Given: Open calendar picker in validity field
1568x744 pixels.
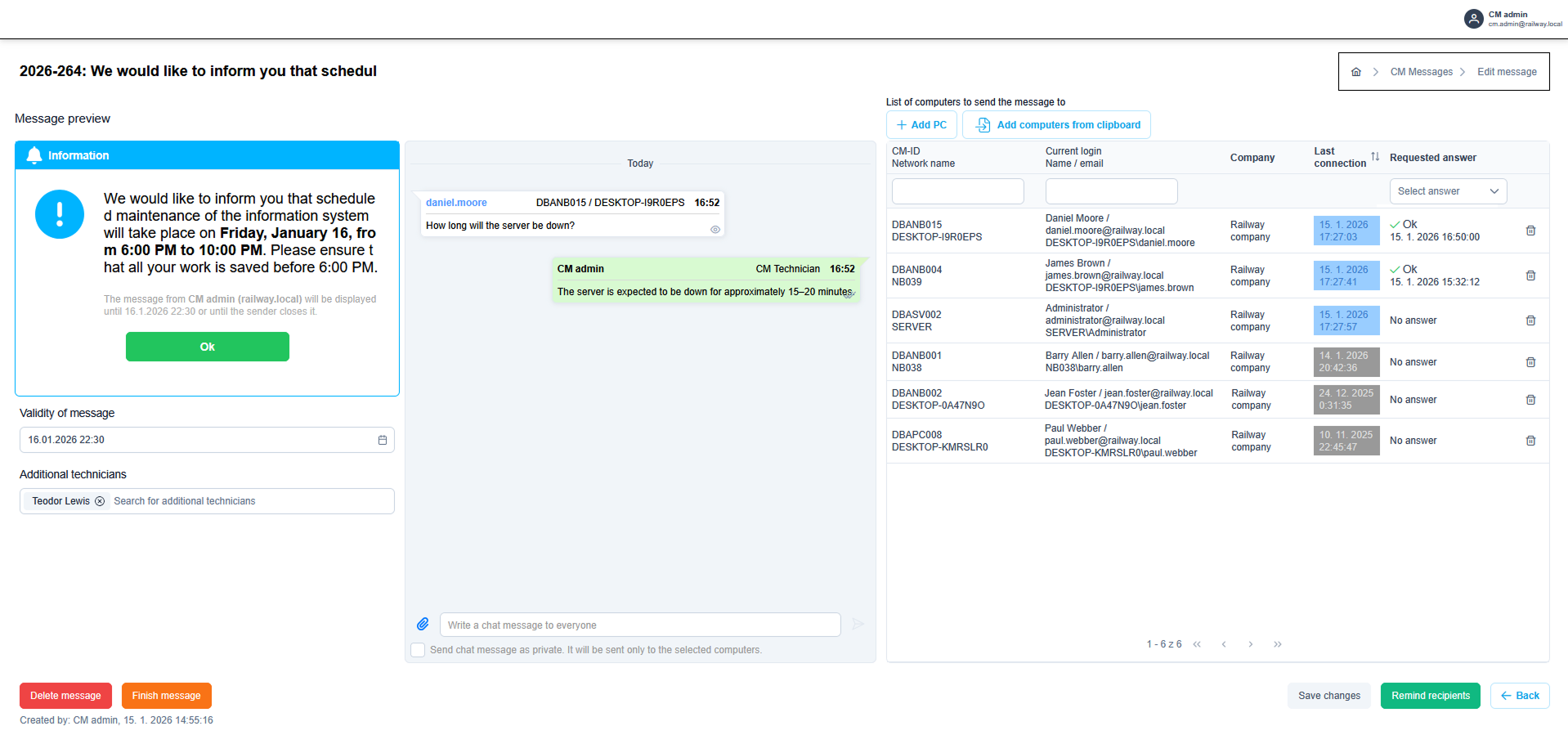Looking at the screenshot, I should coord(382,440).
